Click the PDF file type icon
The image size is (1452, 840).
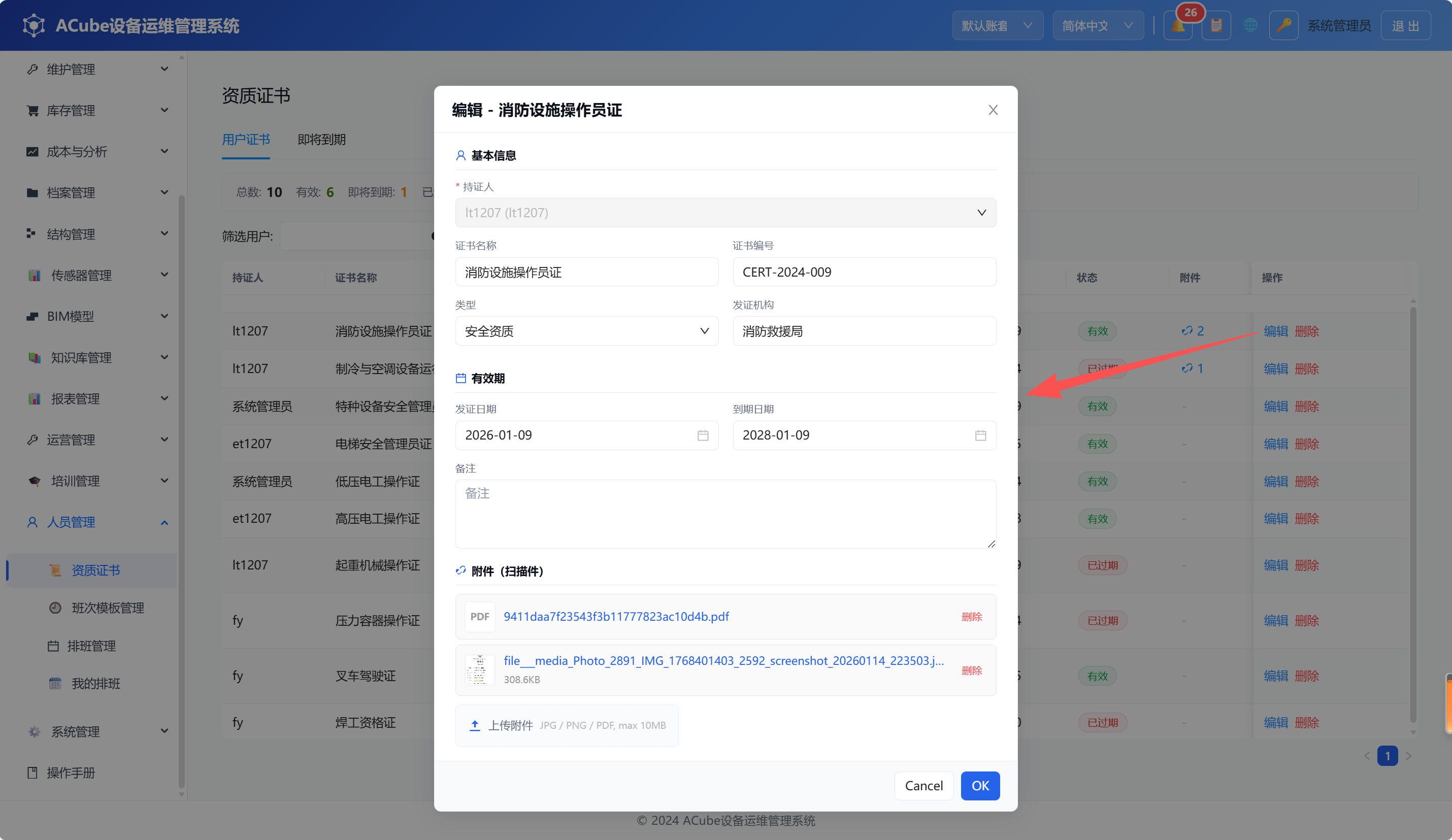[x=480, y=617]
